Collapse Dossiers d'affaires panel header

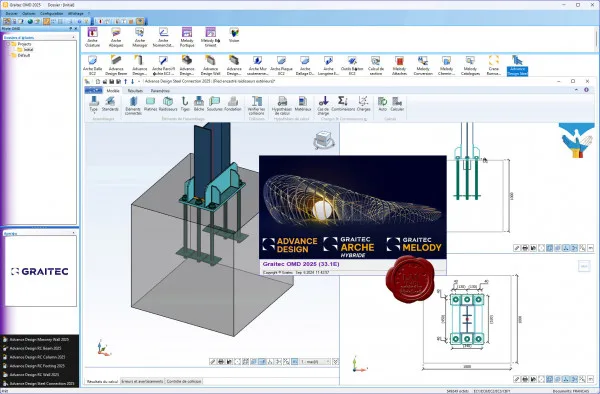pyautogui.click(x=73, y=37)
